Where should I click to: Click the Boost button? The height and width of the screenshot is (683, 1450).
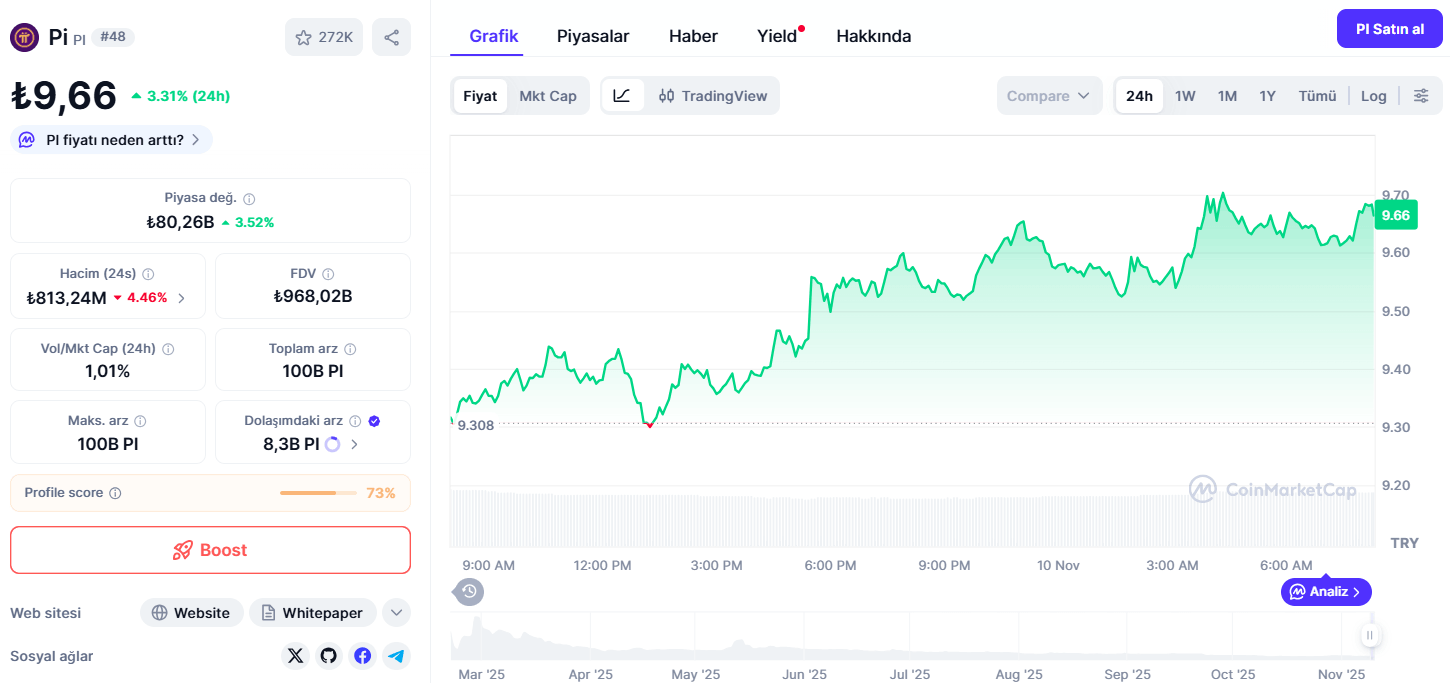210,550
